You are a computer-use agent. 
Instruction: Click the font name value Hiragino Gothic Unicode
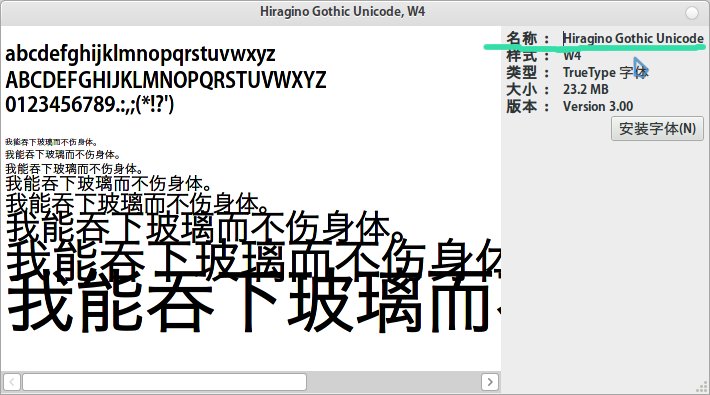[x=633, y=39]
